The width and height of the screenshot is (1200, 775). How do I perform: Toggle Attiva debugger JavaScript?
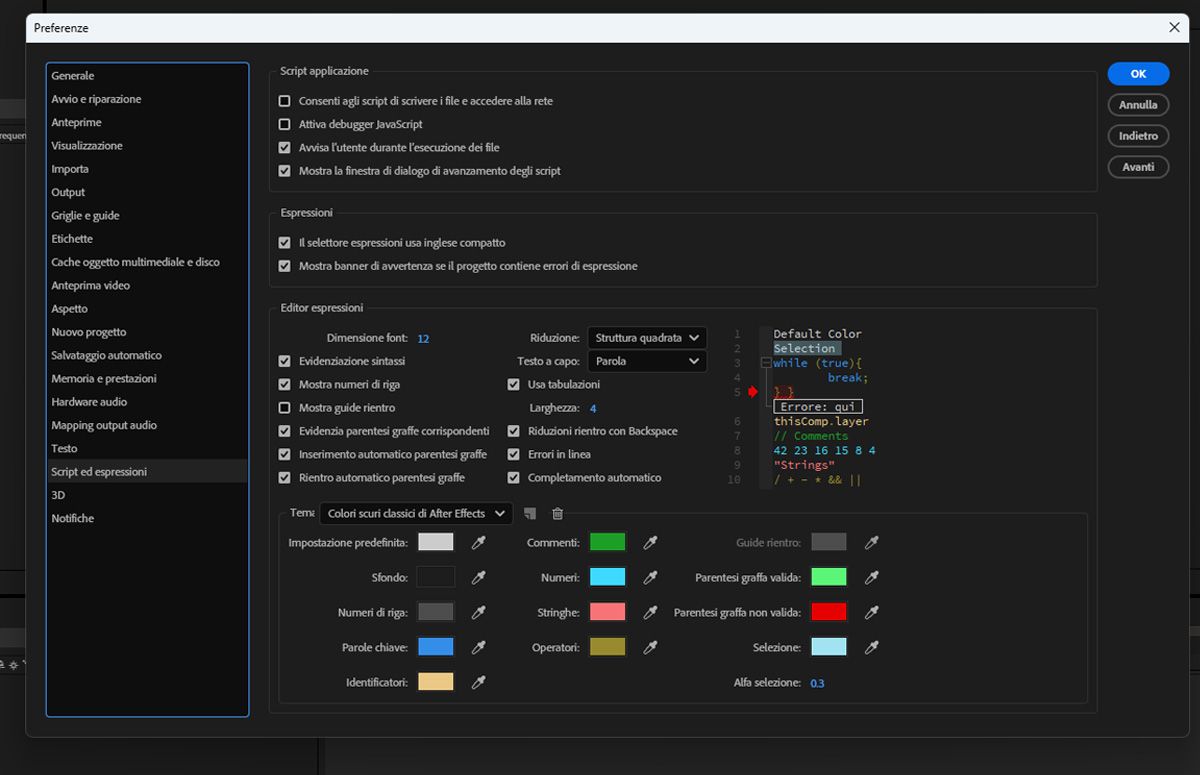[x=285, y=124]
